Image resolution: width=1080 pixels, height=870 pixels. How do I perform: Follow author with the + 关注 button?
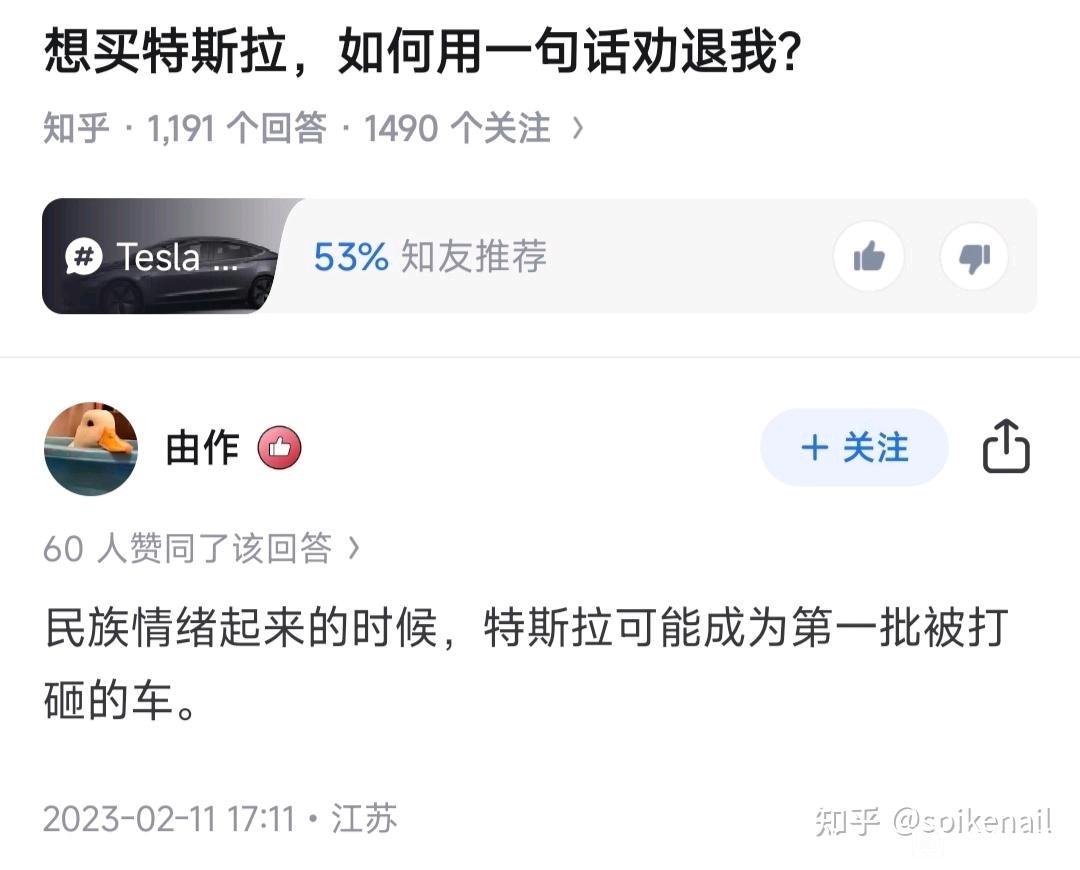(854, 447)
